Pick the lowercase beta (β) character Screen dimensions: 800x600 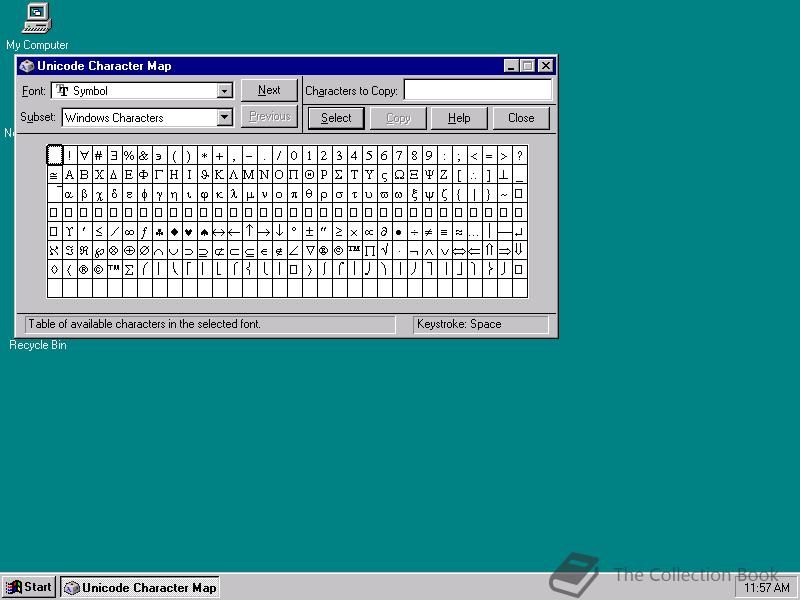[x=84, y=194]
